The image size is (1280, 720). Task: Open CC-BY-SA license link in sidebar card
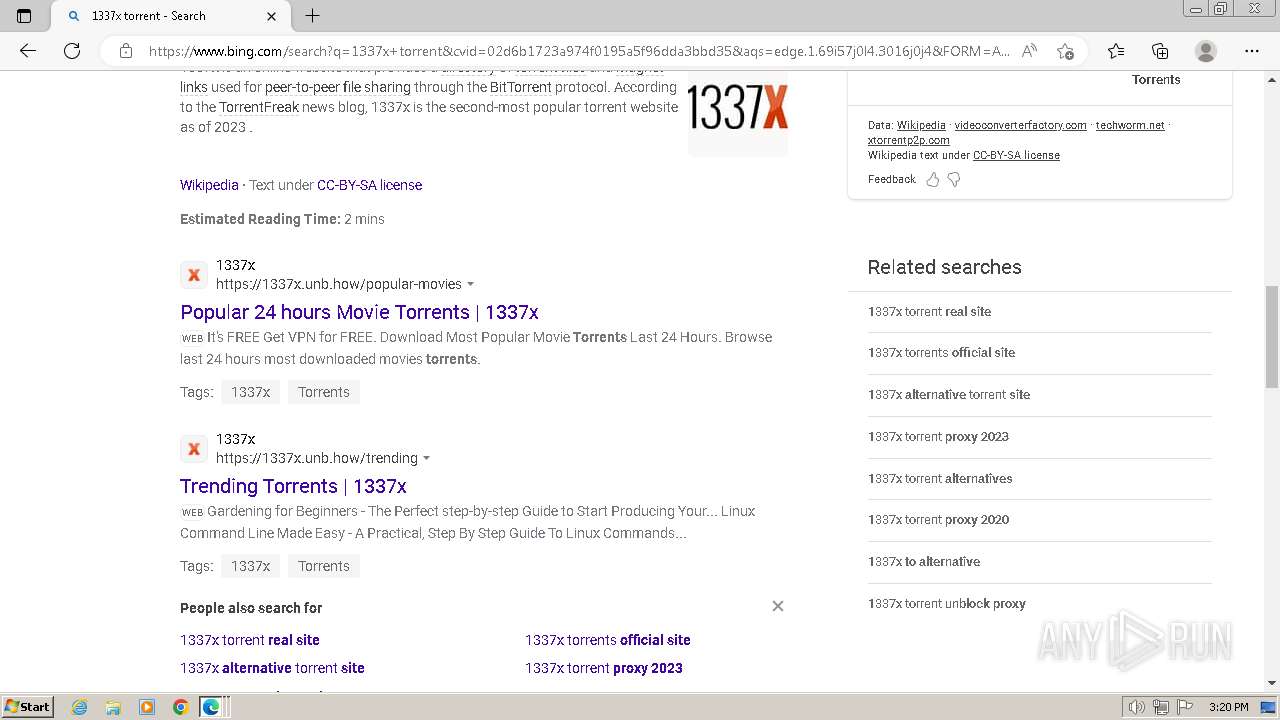point(1016,156)
